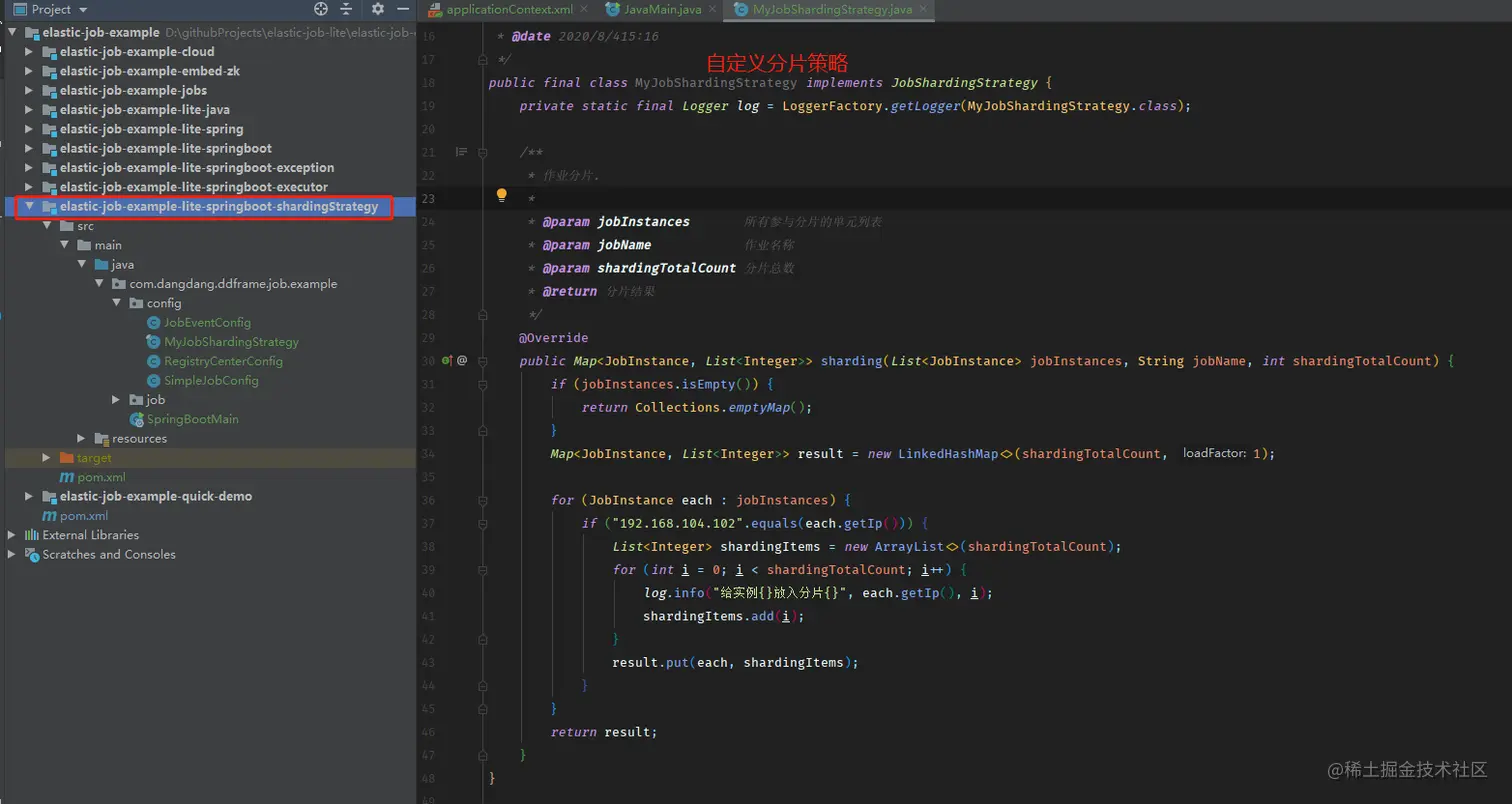Screen dimensions: 1512x804
Task: Click the emptyMap call on line 32
Action: click(759, 407)
